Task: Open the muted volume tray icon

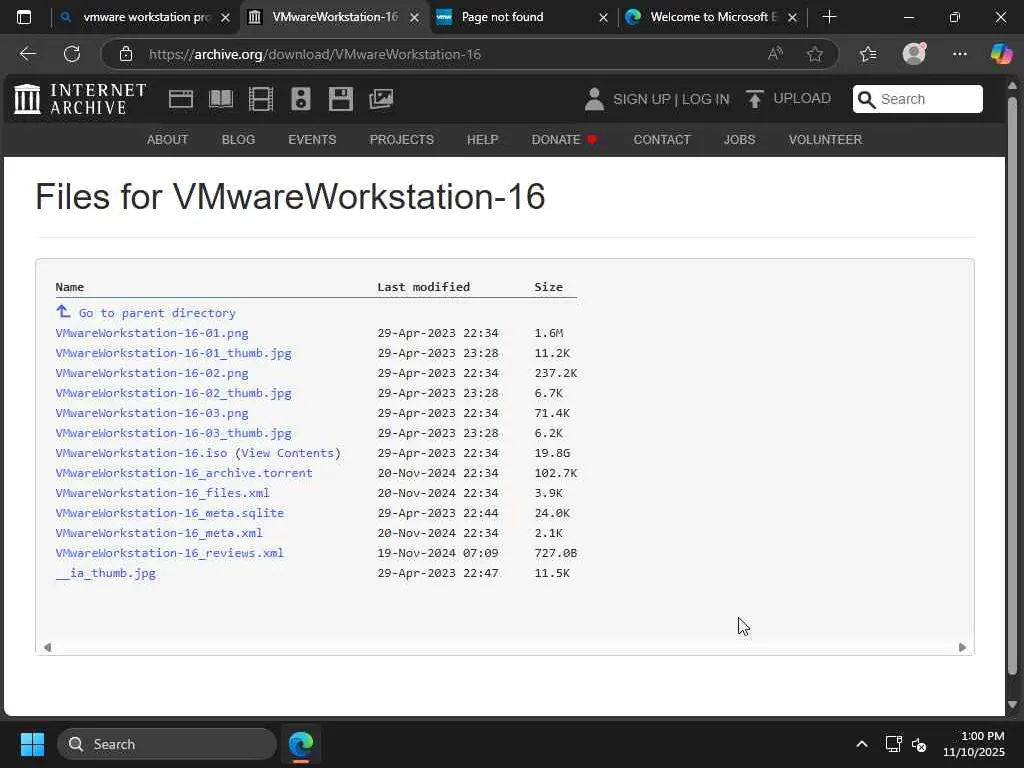Action: tap(919, 744)
